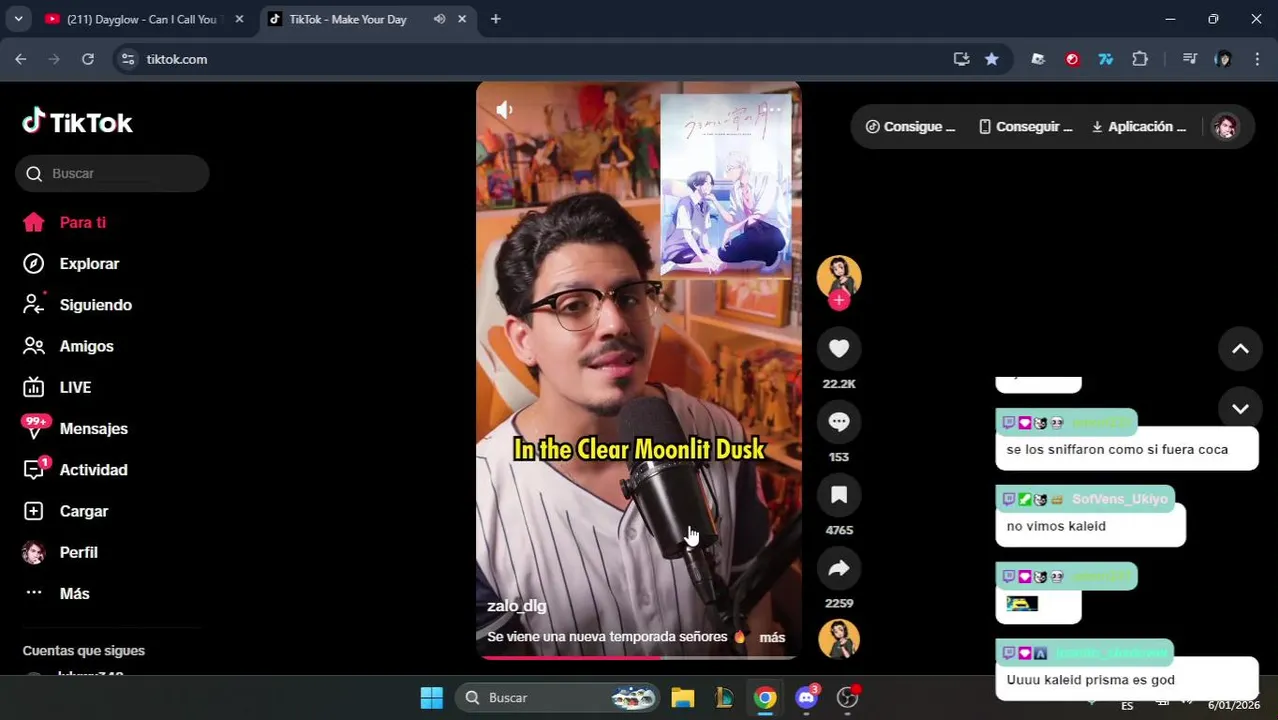This screenshot has height=720, width=1278.
Task: Go to the Explorar page
Action: click(x=71, y=263)
